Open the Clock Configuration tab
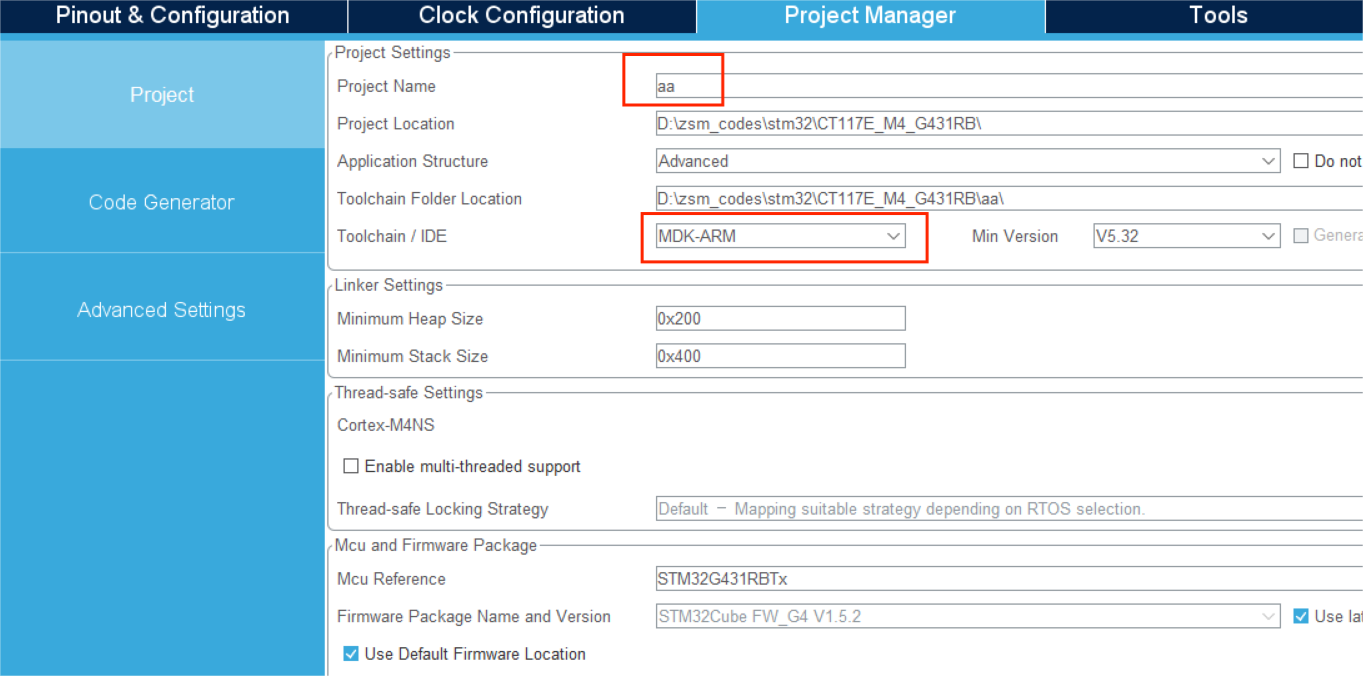 [x=521, y=16]
